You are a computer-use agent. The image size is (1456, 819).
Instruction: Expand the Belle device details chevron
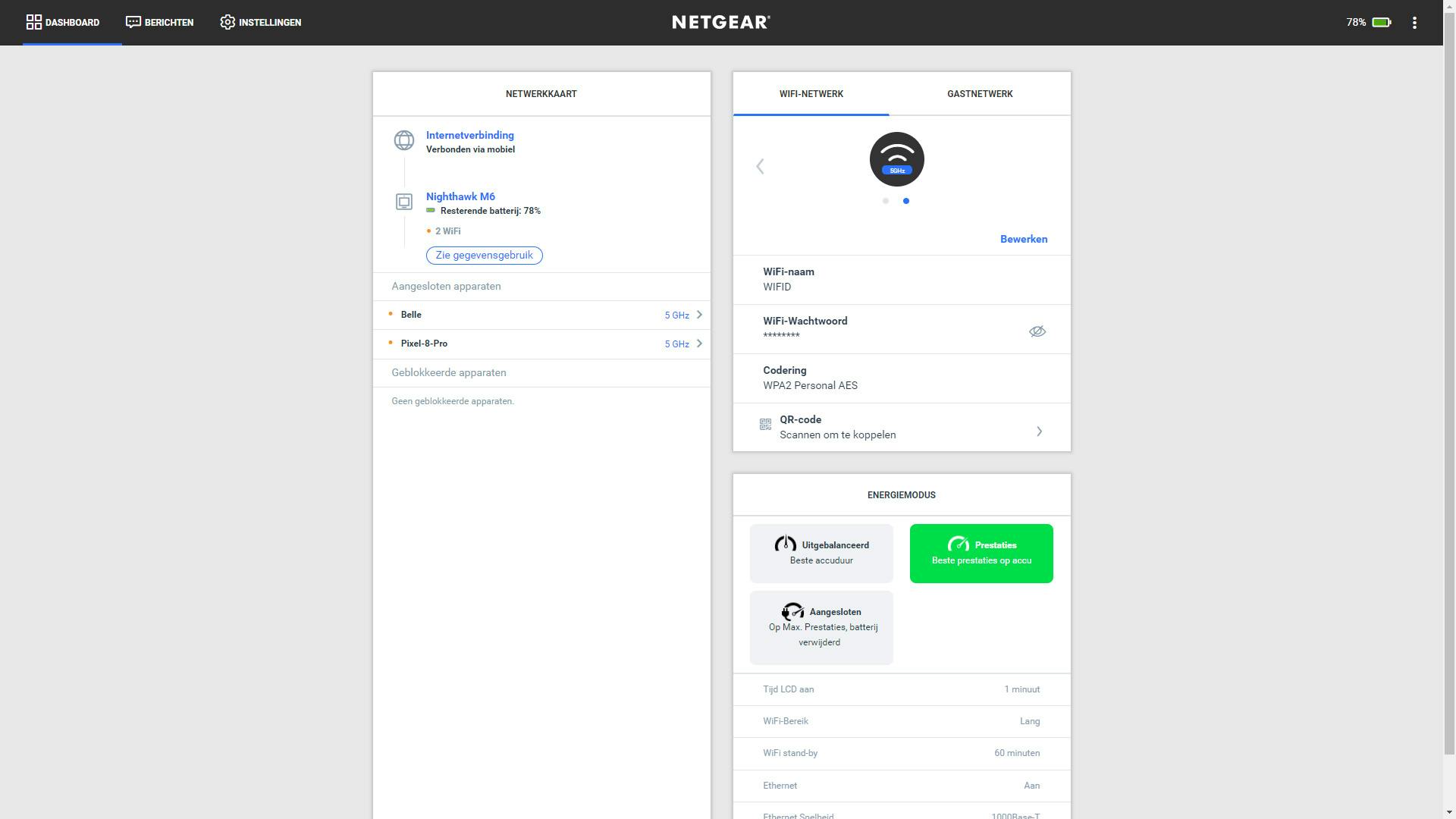699,315
